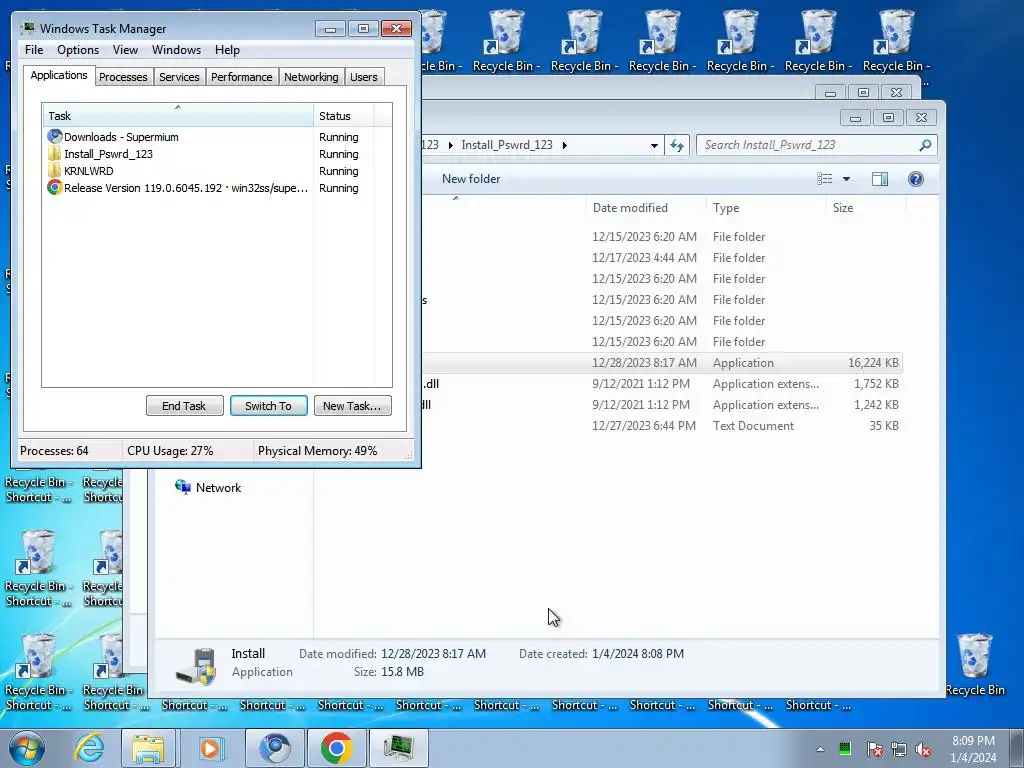Select the 1,242 KB Application extension file
Viewport: 1024px width, 768px height.
662,405
